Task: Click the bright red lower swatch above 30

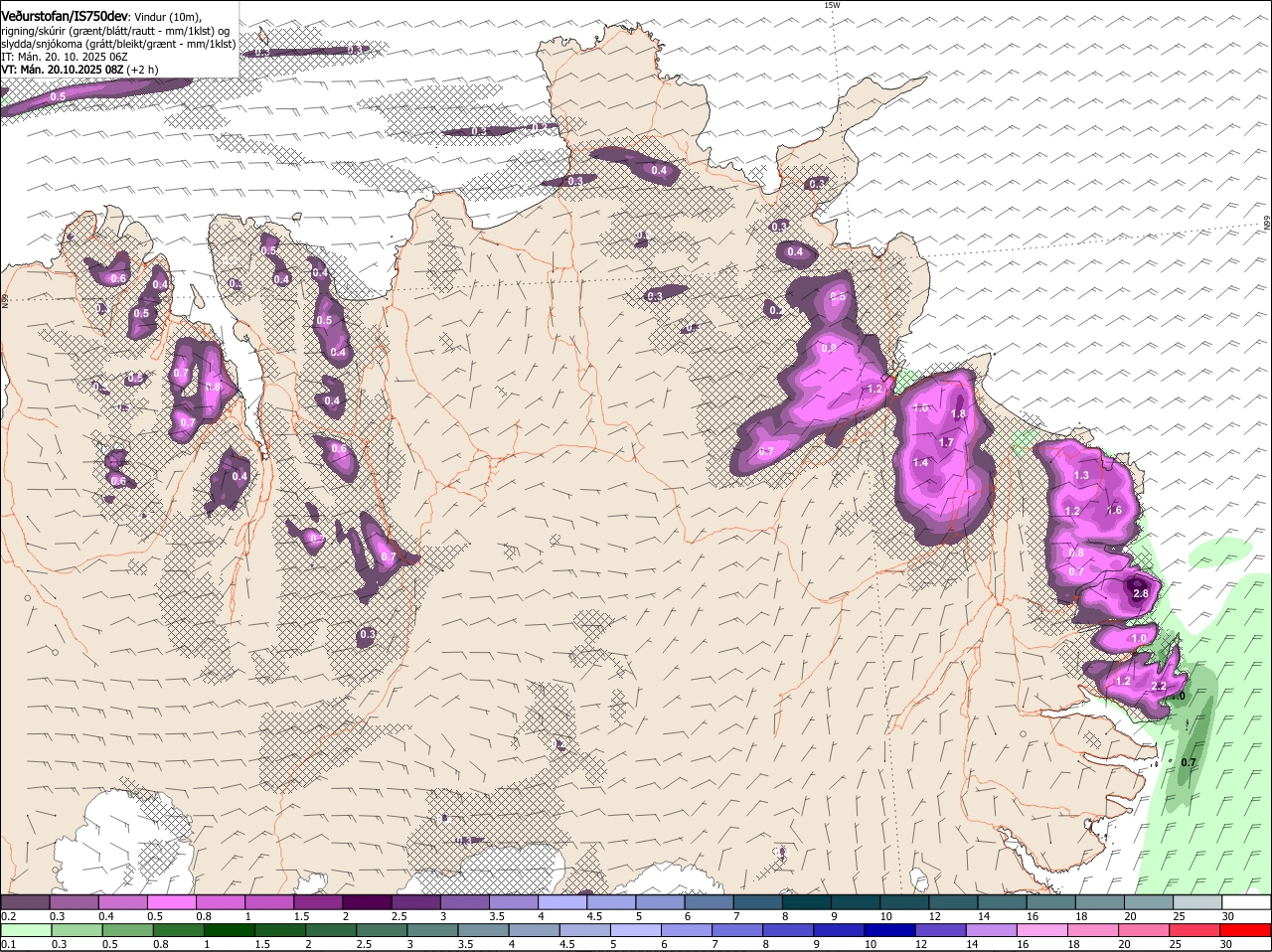Action: click(1247, 930)
